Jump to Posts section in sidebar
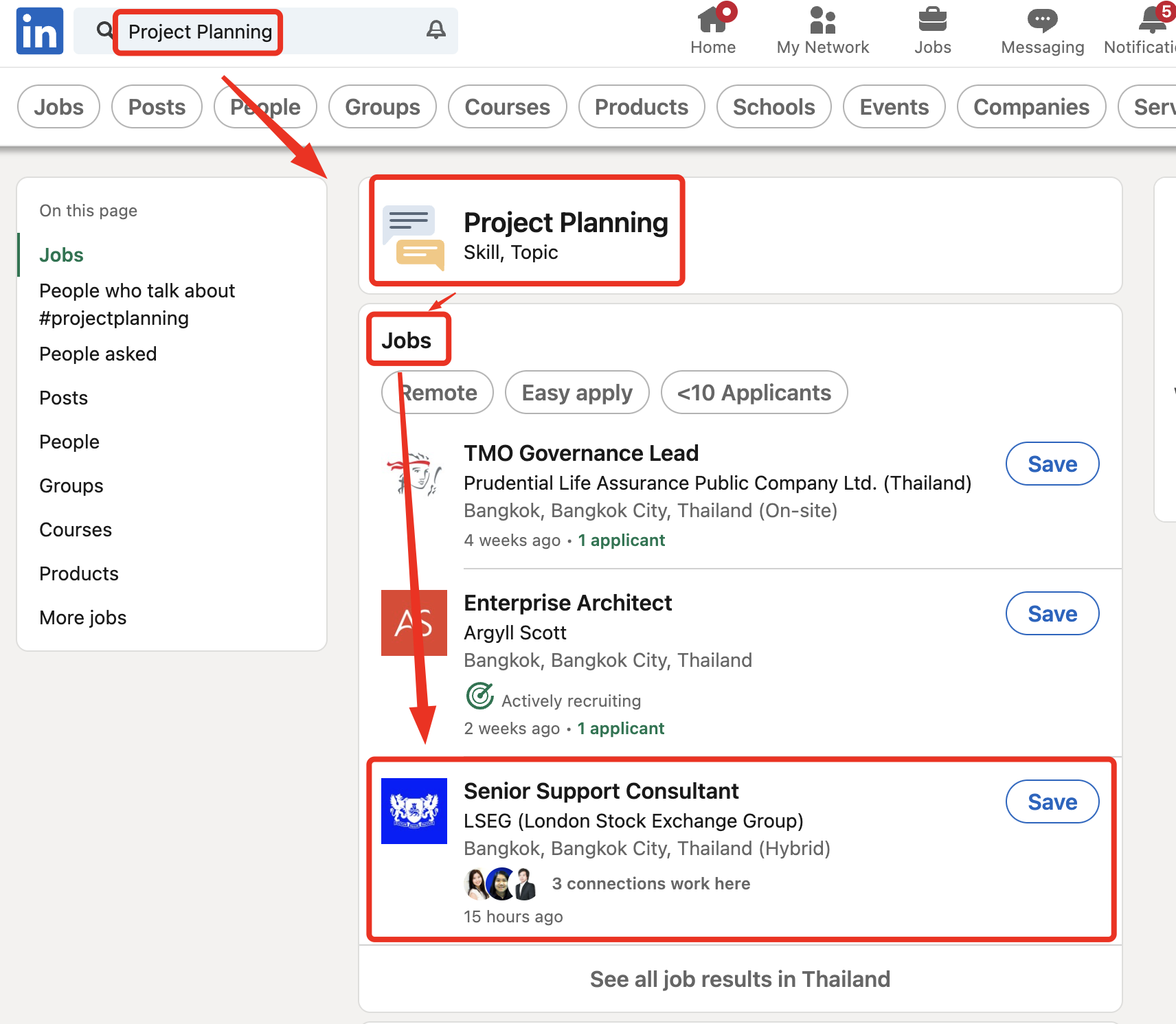Screen dimensions: 1176x1024 point(64,398)
